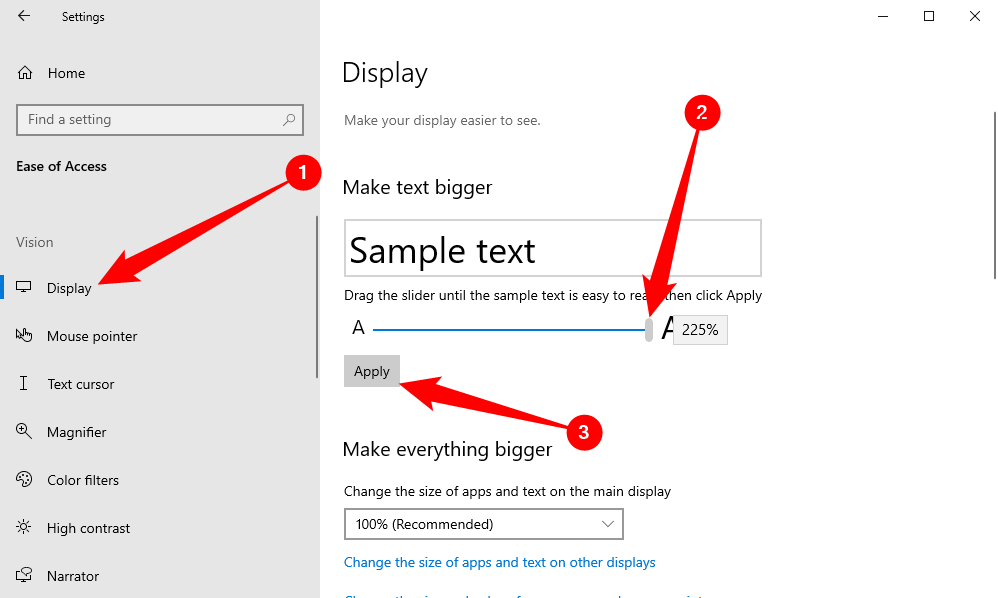This screenshot has width=998, height=598.
Task: Click the Display monitor icon
Action: 24,287
